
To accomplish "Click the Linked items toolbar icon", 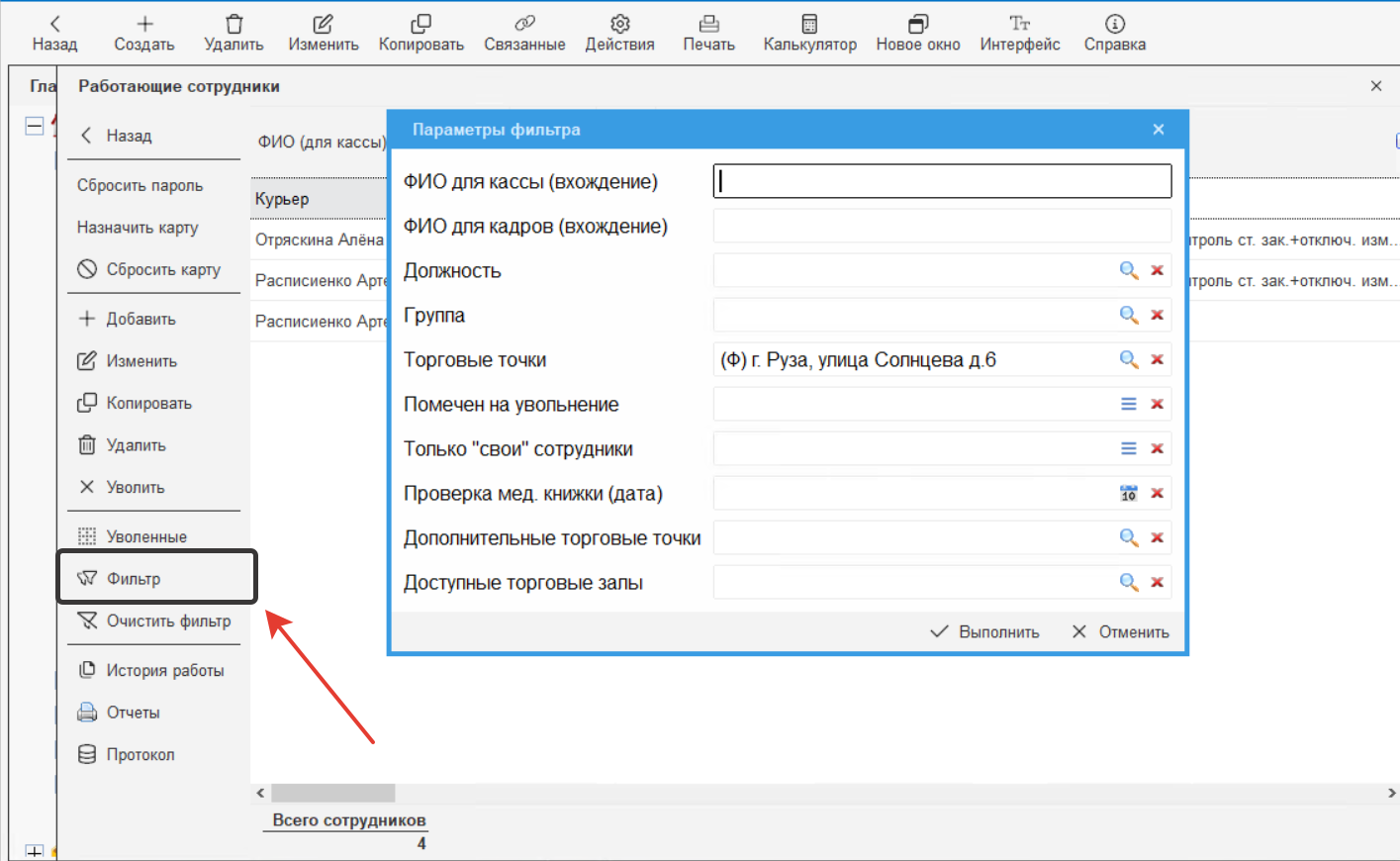I will pyautogui.click(x=524, y=33).
